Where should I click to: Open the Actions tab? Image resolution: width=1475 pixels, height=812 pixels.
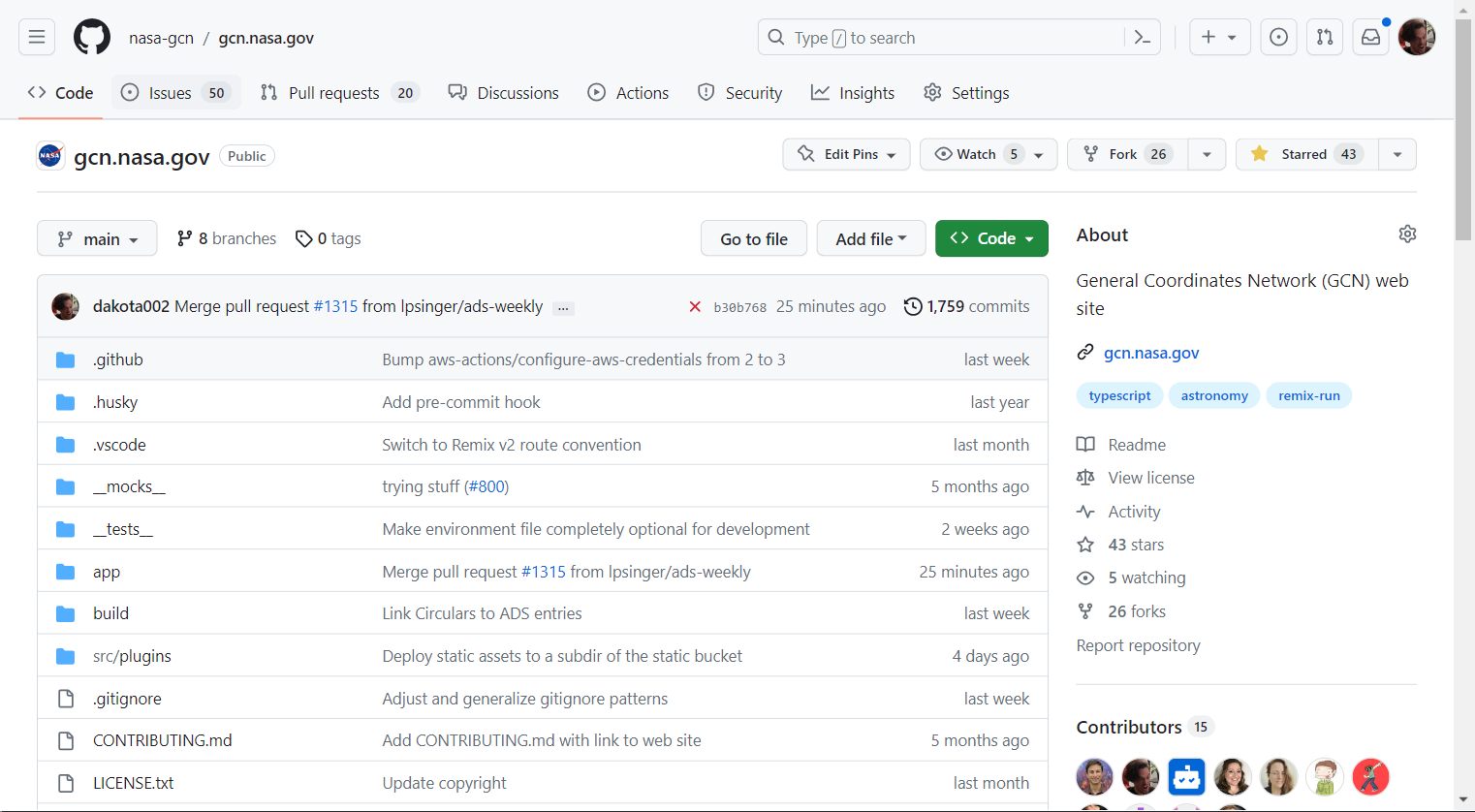tap(628, 93)
